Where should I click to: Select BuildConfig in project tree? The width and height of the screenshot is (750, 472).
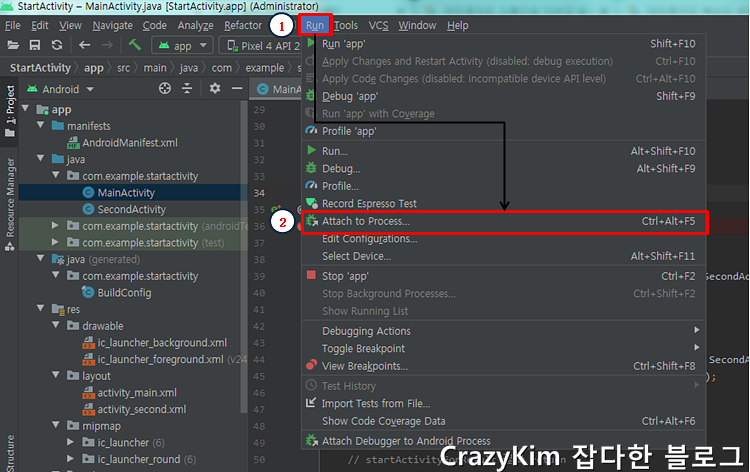[x=124, y=293]
